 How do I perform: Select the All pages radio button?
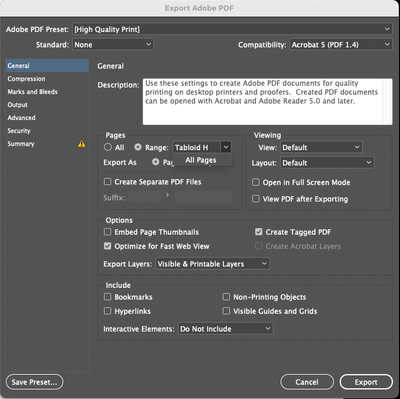(x=108, y=147)
